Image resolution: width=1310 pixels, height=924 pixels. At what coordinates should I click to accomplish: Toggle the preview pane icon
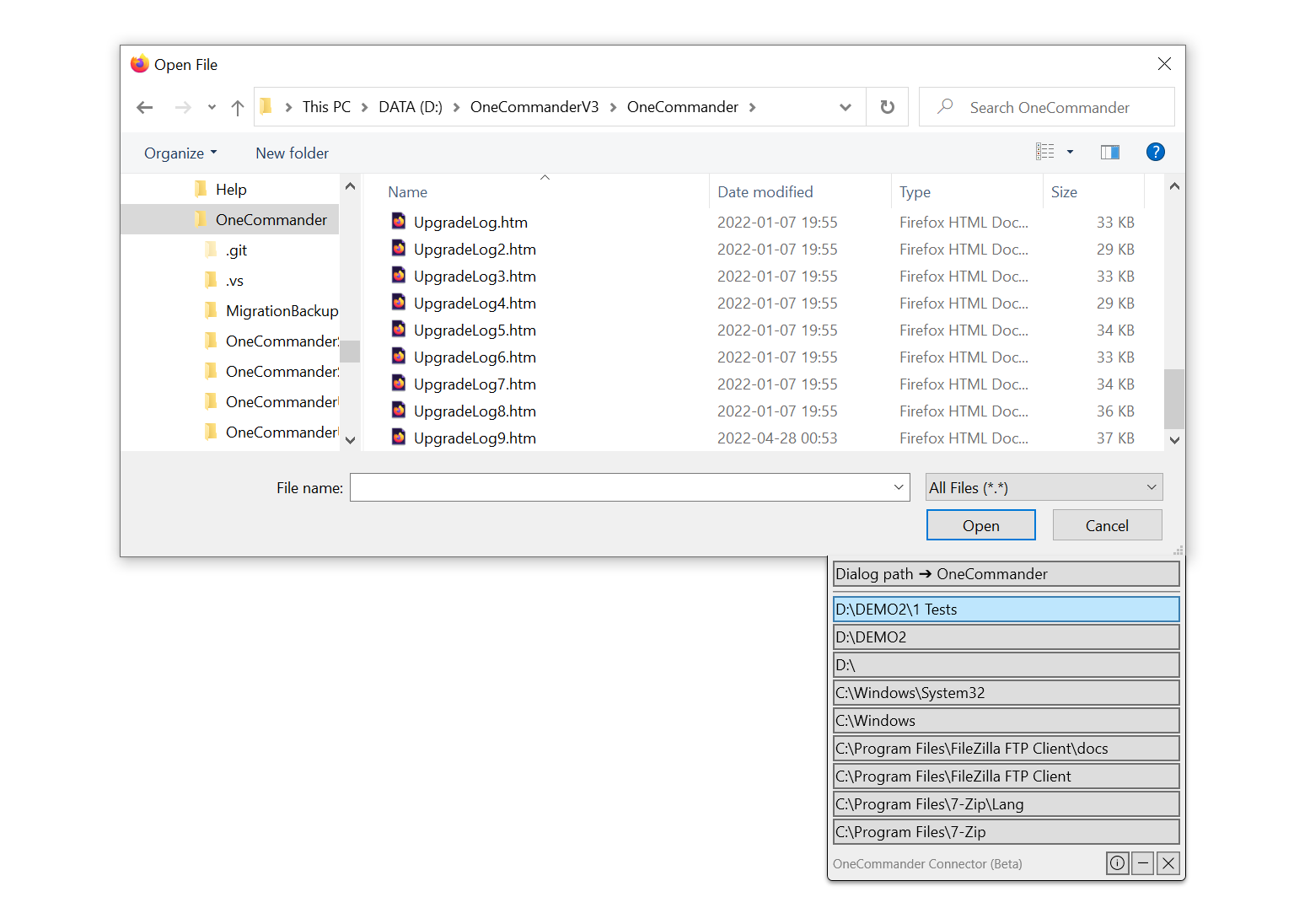1109,152
